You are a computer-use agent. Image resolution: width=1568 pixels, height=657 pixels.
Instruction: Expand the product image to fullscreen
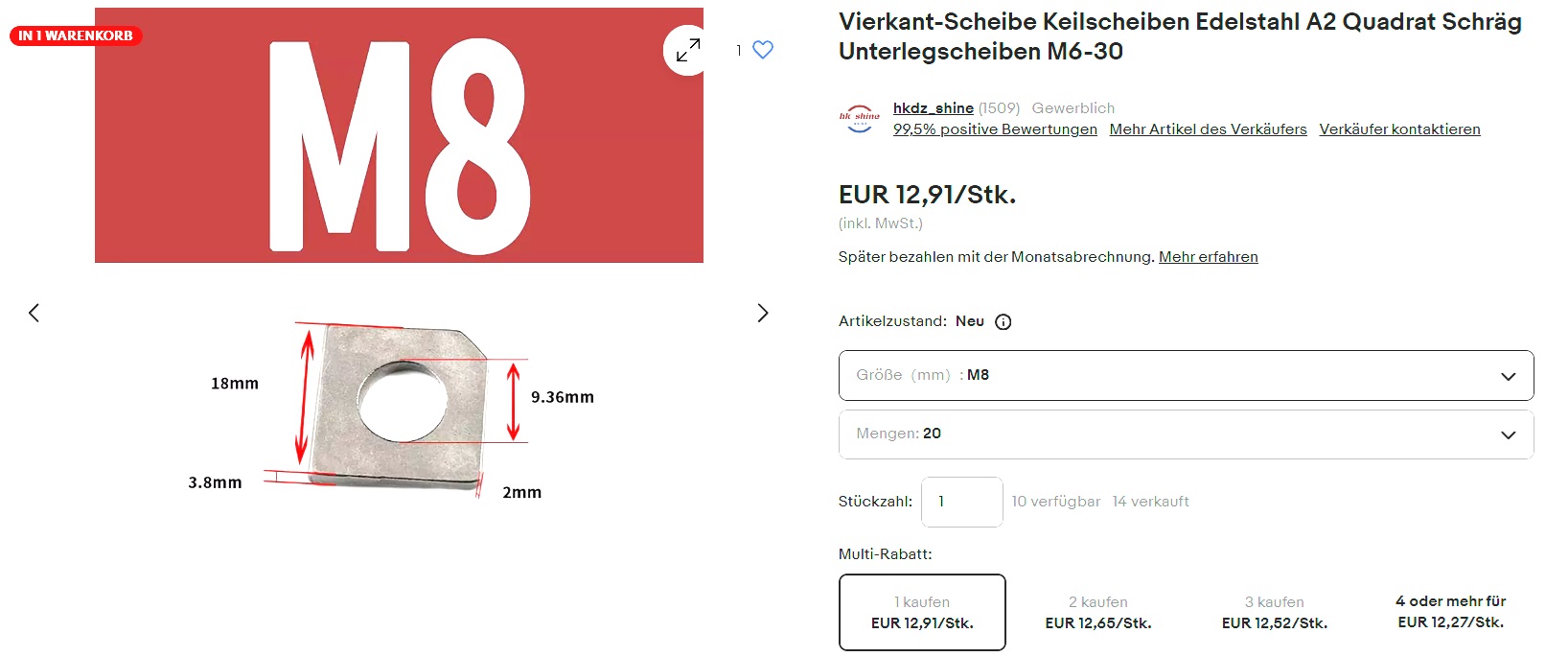(x=687, y=50)
